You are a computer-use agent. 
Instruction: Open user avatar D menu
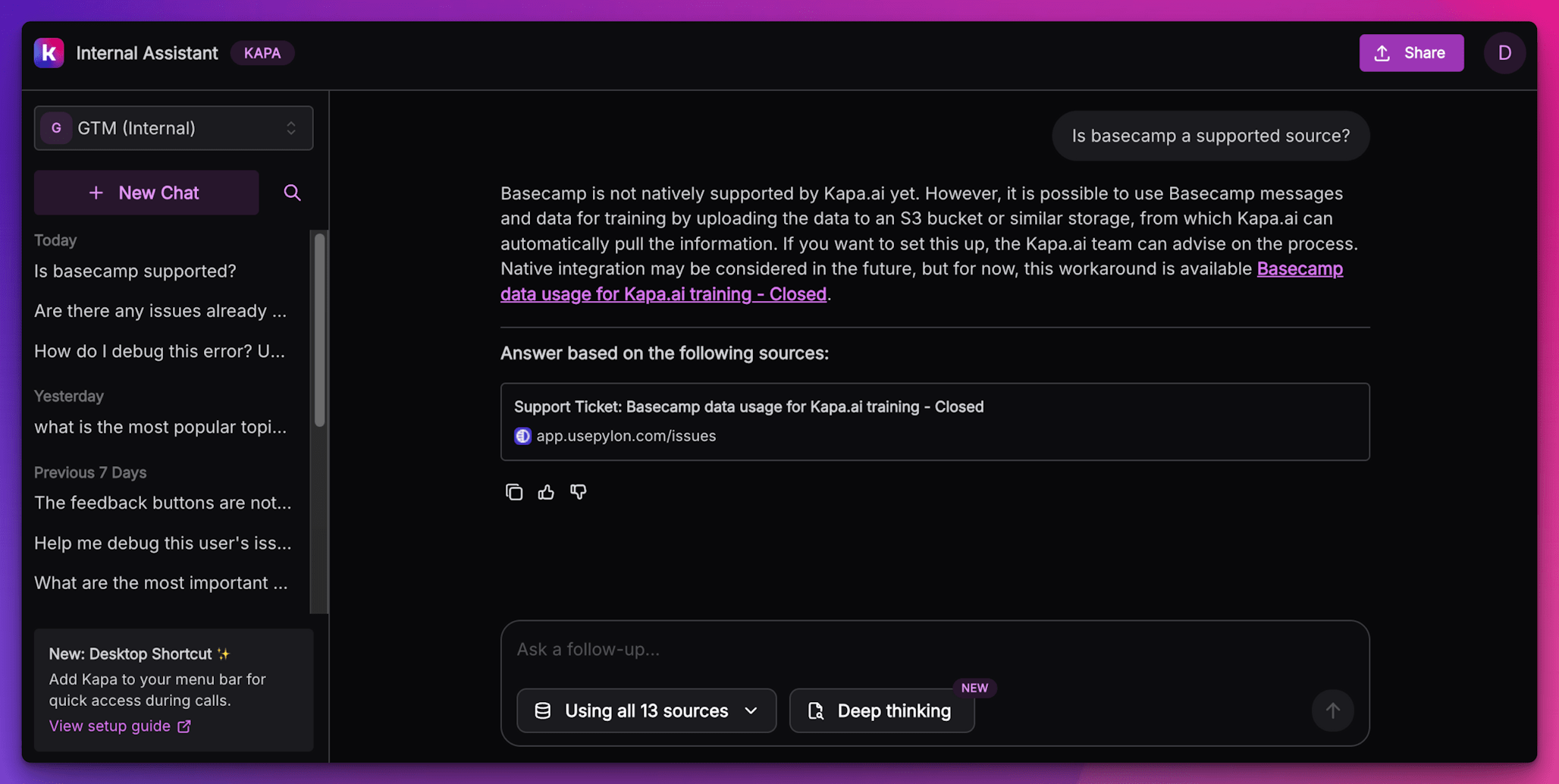click(1504, 53)
